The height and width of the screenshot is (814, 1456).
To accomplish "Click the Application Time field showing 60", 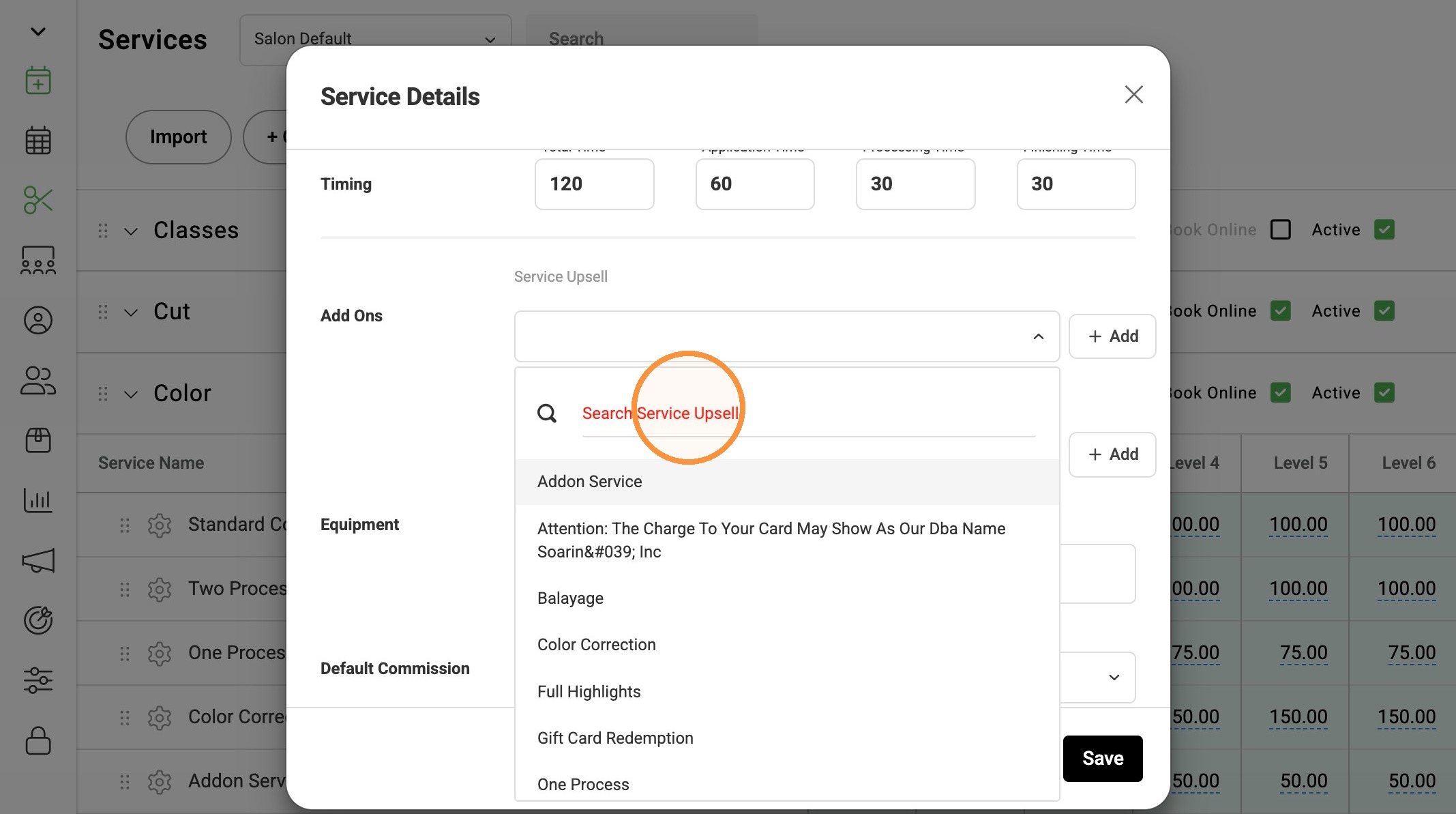I will pos(755,184).
